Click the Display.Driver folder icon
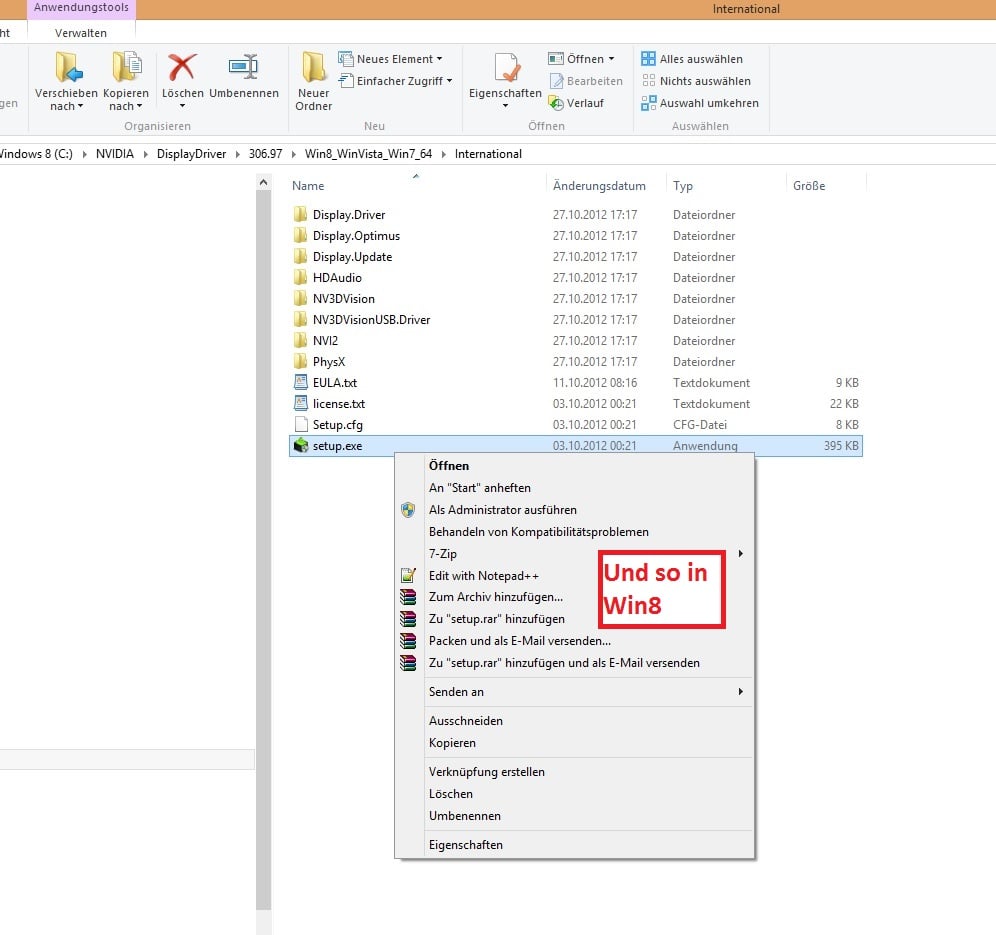Viewport: 996px width, 935px height. [300, 214]
